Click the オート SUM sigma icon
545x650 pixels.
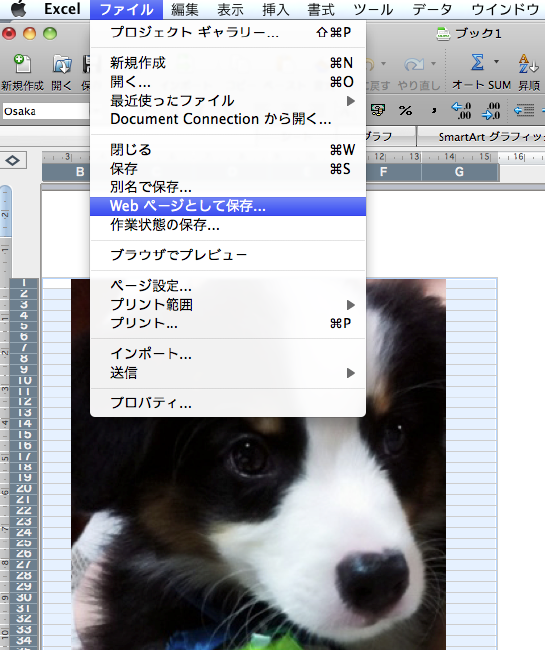coord(477,63)
